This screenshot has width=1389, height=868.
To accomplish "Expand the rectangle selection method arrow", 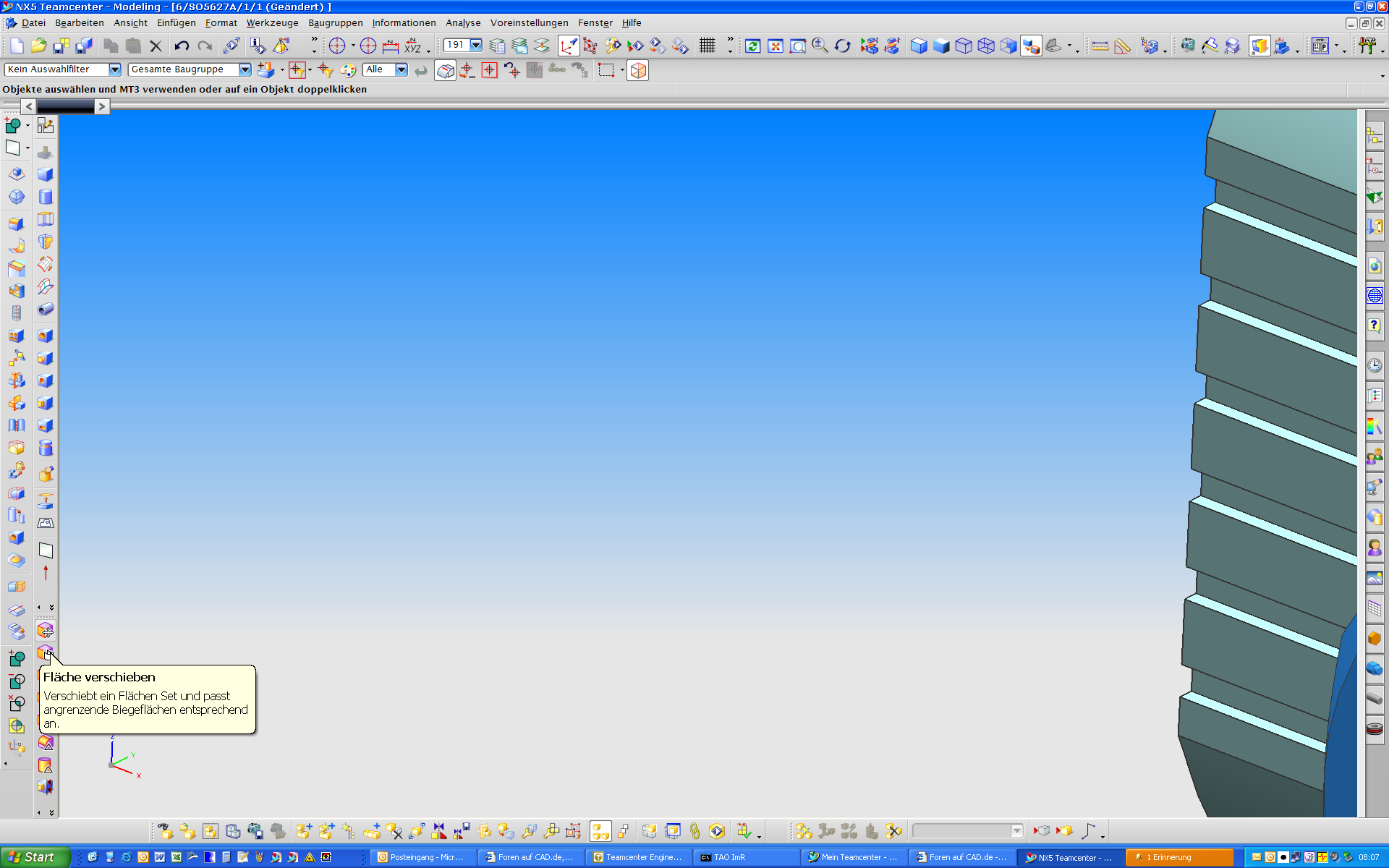I will 622,70.
